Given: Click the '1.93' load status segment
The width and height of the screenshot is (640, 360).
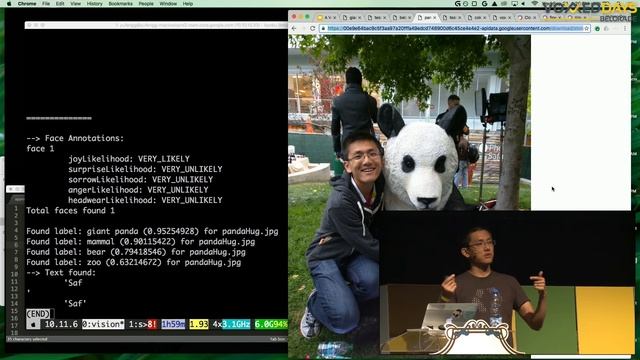Looking at the screenshot, I should tap(199, 324).
